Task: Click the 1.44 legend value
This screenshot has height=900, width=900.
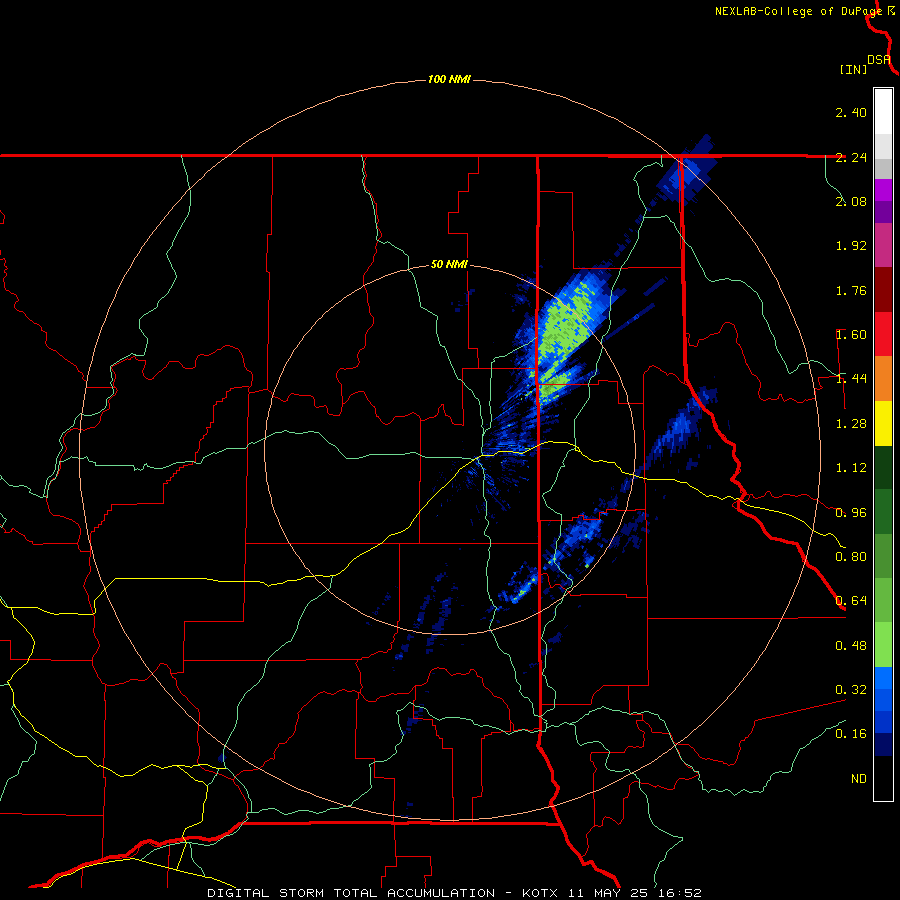Action: pos(851,379)
